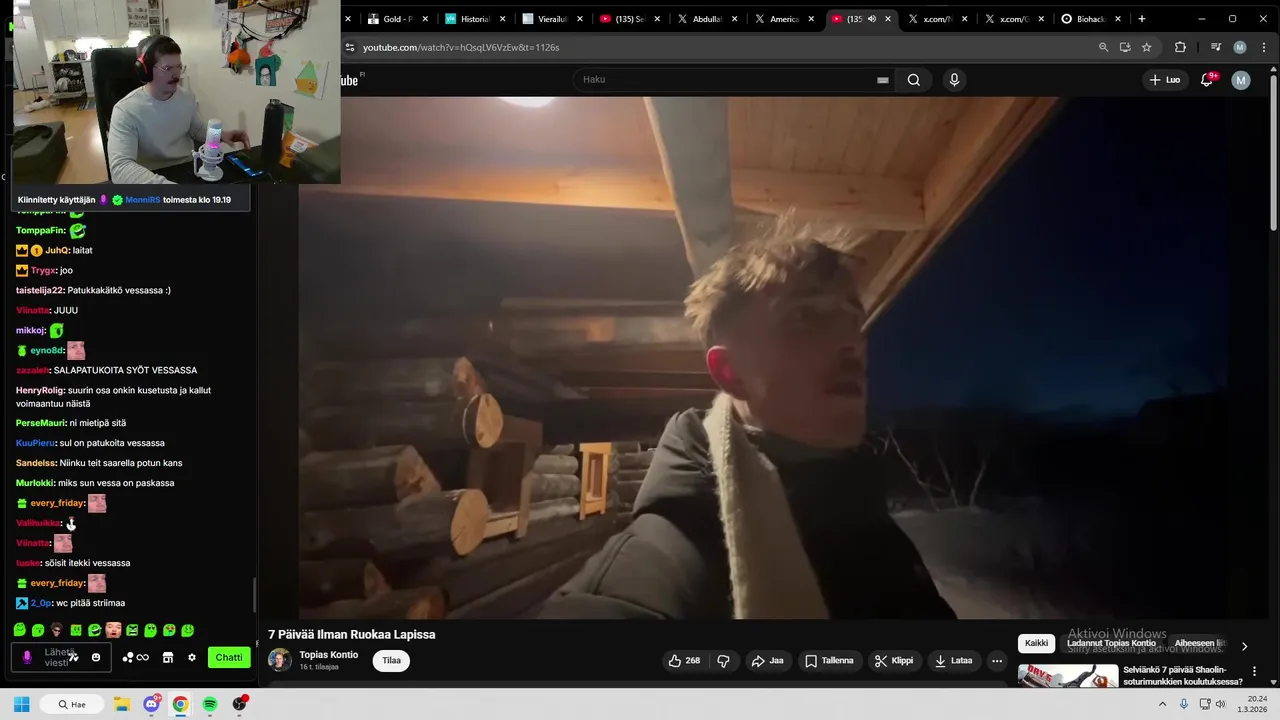
Task: Open the chat emoji picker
Action: (96, 657)
